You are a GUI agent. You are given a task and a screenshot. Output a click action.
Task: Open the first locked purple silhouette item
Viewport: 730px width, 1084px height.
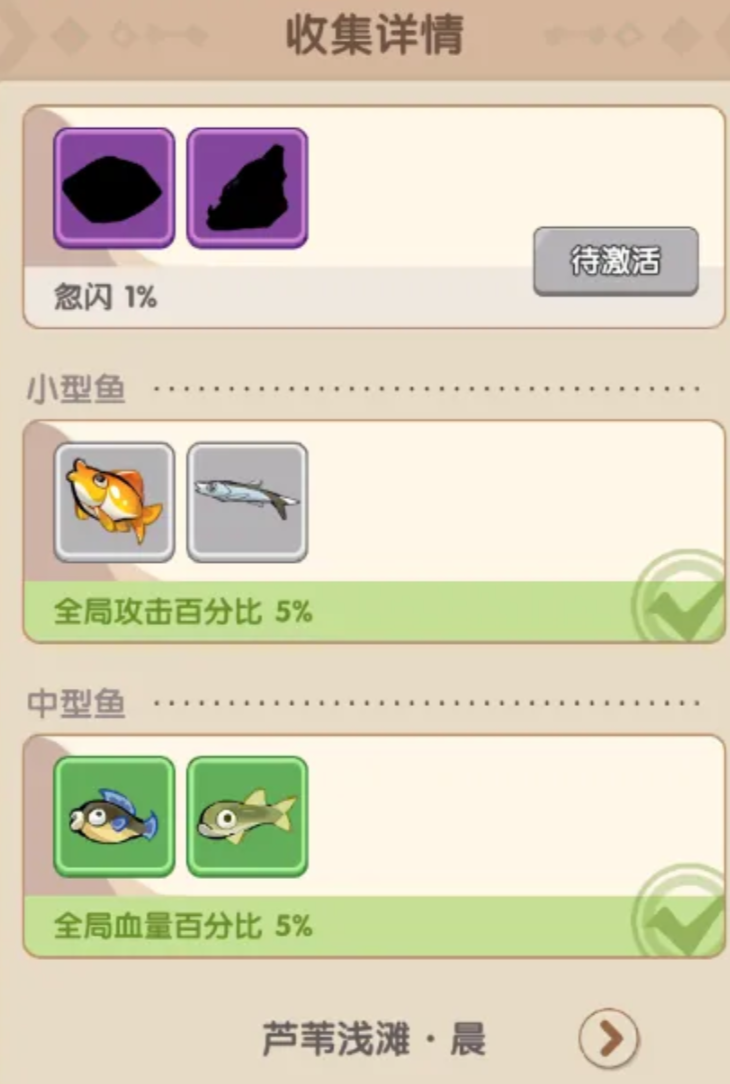(x=114, y=188)
